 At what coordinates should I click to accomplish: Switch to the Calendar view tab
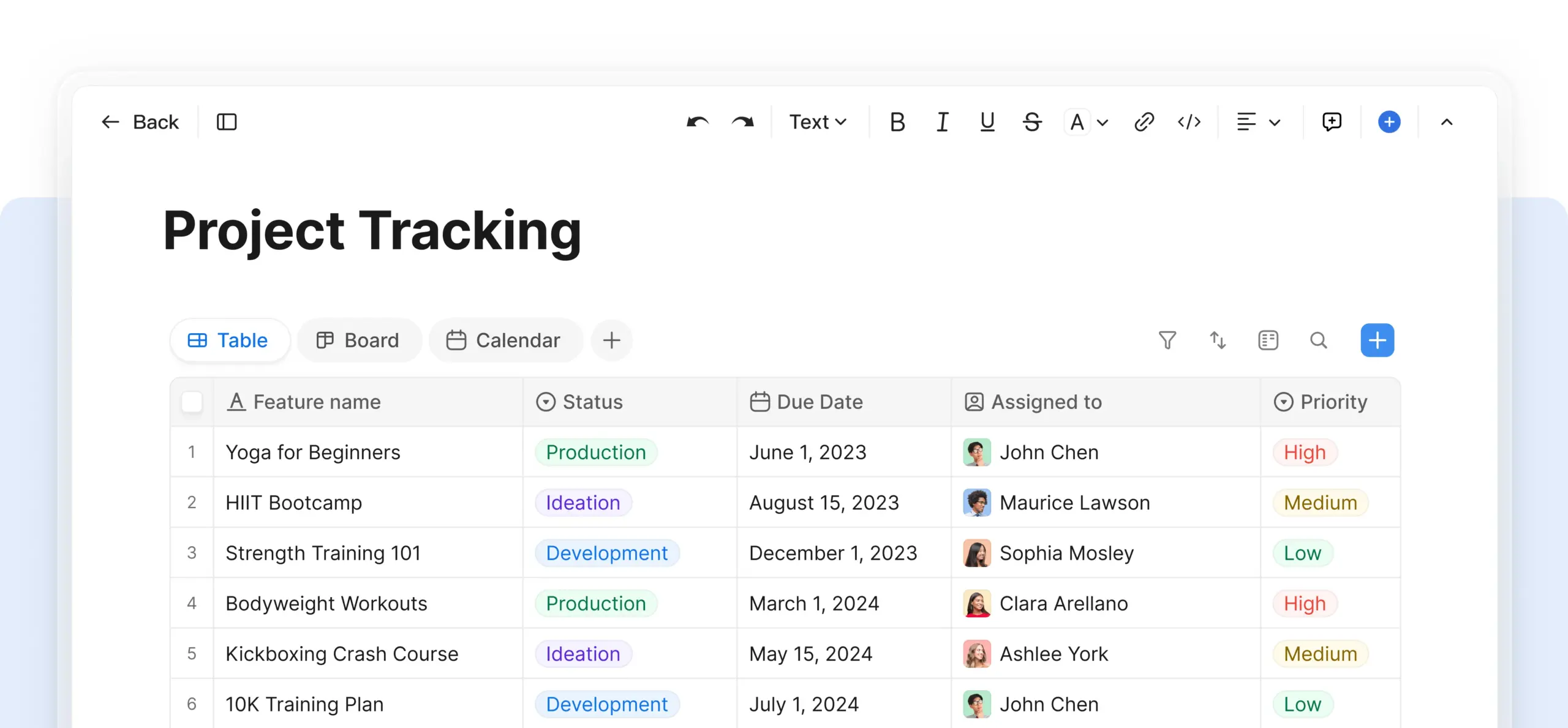pyautogui.click(x=505, y=340)
